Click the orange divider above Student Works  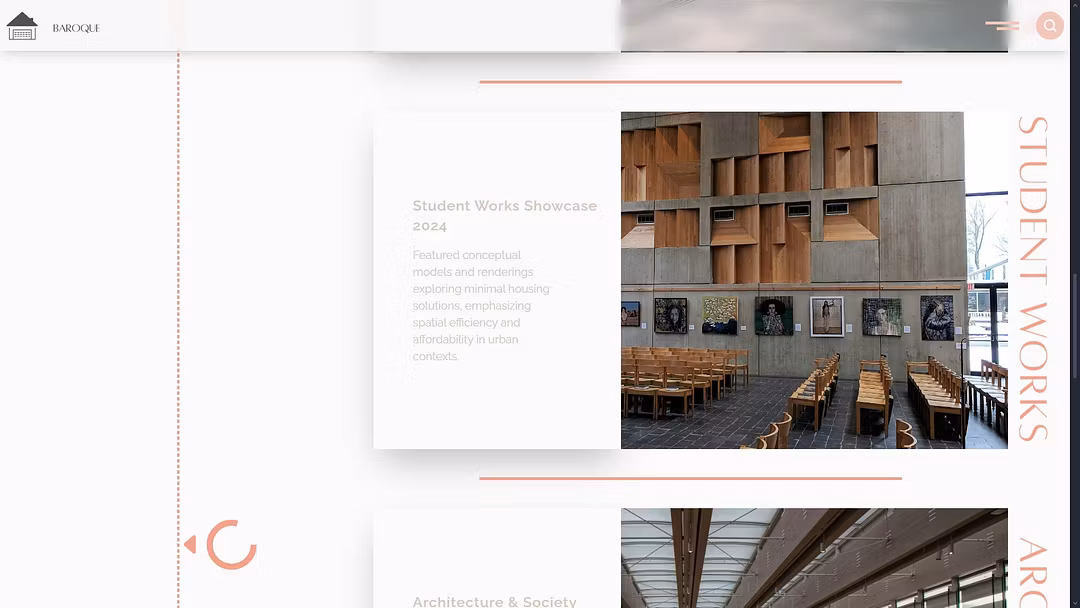pos(690,82)
